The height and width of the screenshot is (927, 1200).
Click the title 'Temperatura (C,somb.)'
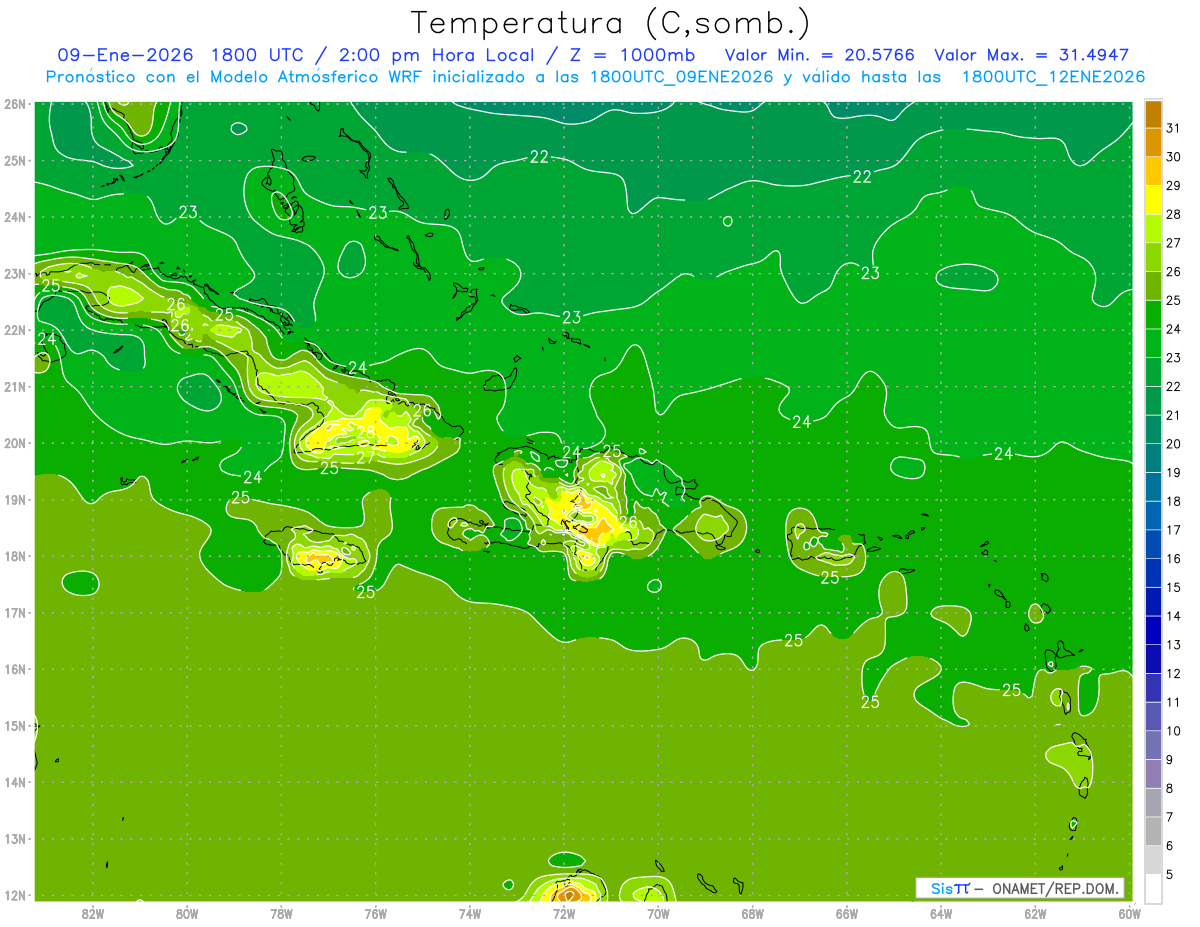click(611, 23)
